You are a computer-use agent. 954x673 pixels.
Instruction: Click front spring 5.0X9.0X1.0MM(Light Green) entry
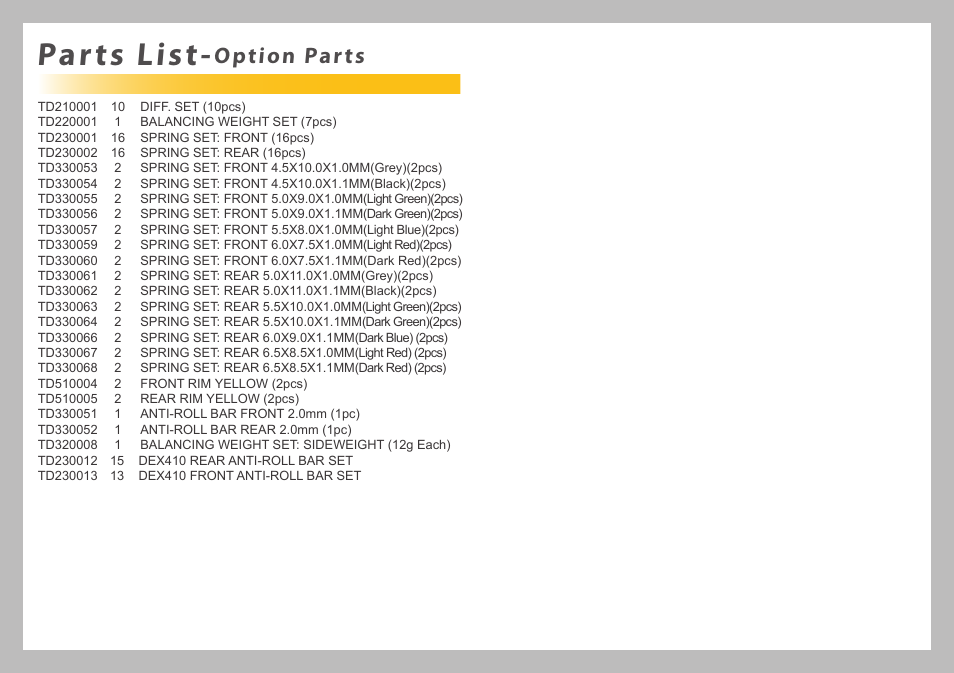click(x=301, y=199)
